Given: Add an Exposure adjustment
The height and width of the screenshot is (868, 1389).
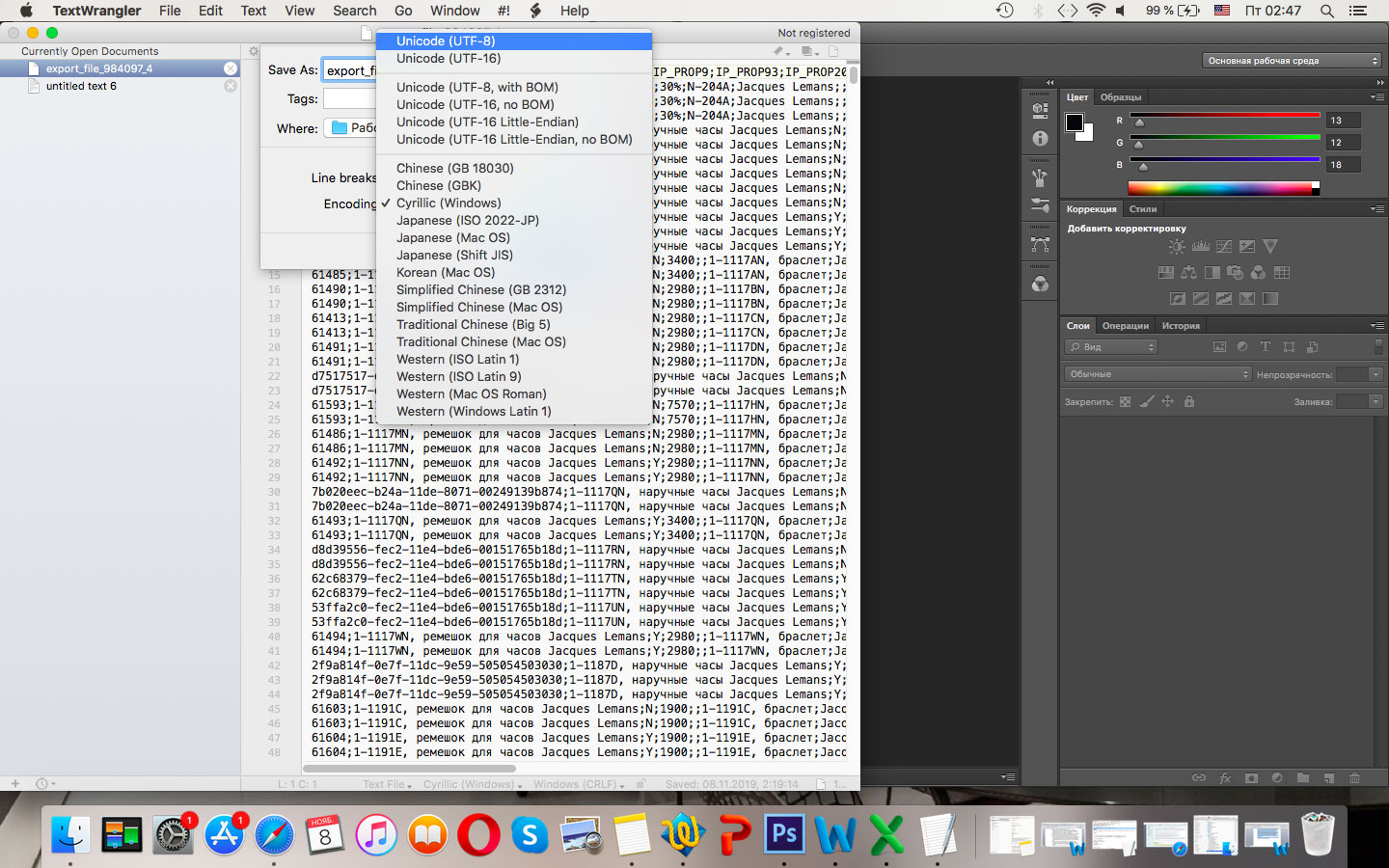Looking at the screenshot, I should pos(1247,246).
